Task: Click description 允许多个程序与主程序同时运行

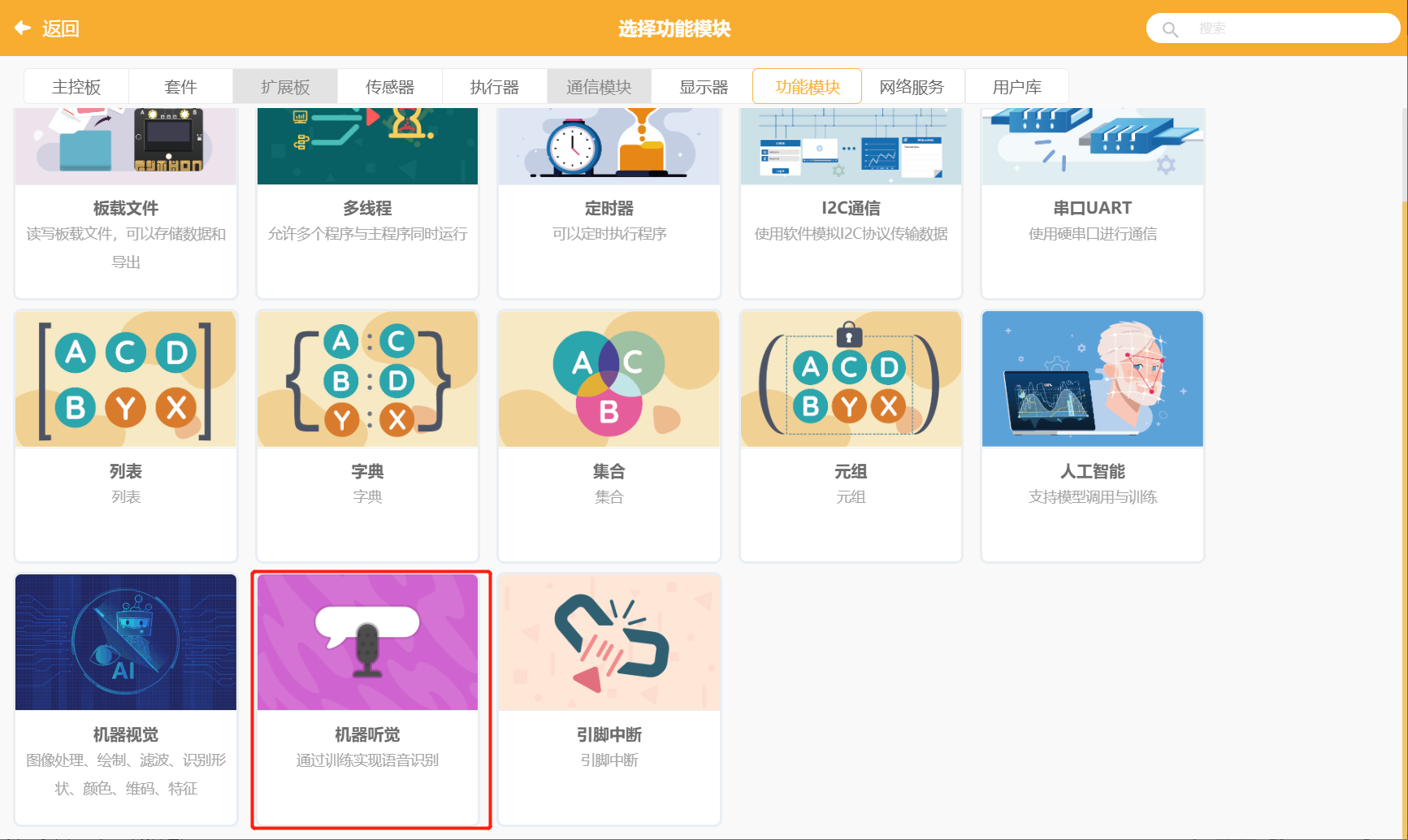Action: point(367,234)
